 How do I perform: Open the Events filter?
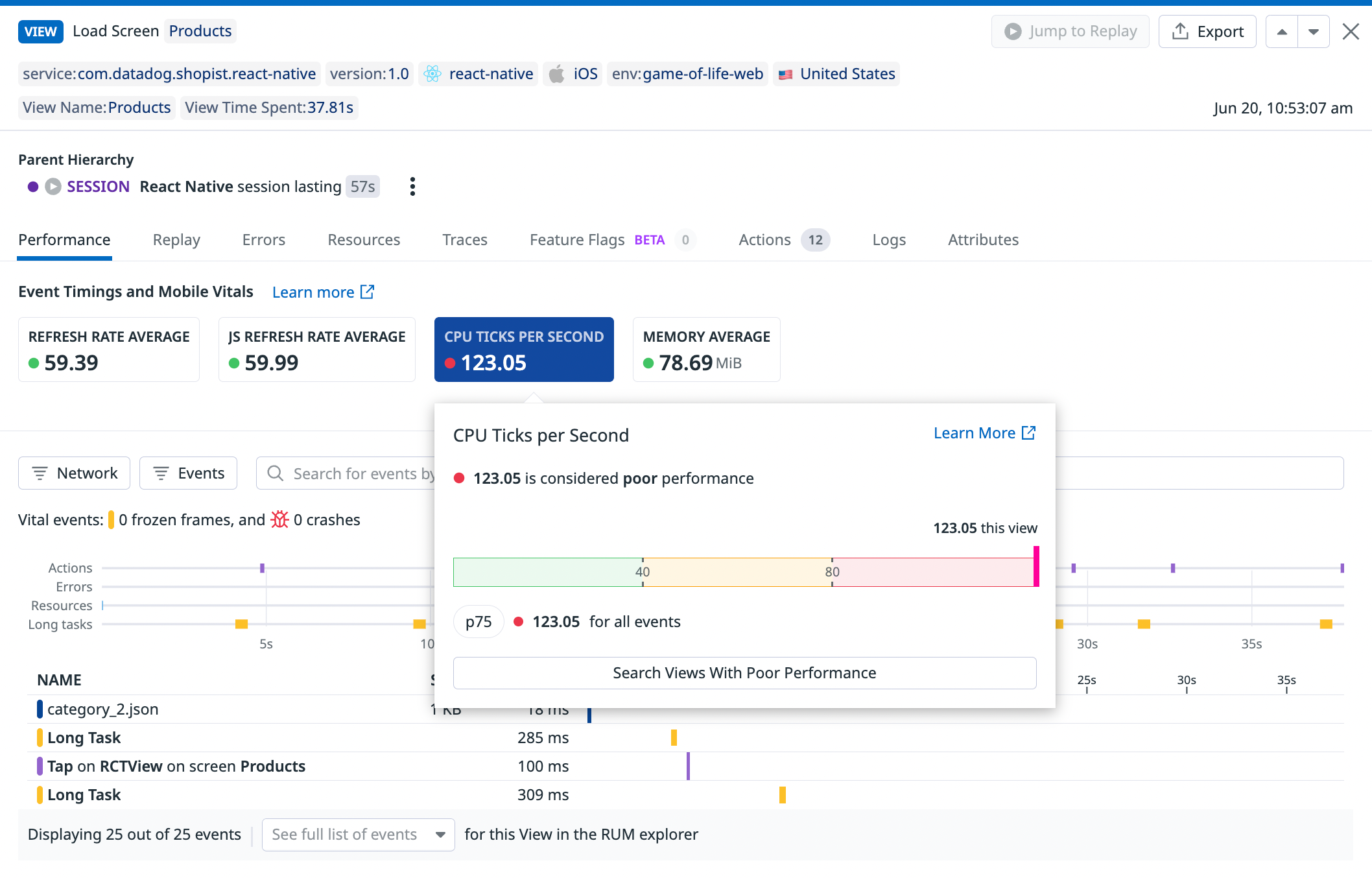pyautogui.click(x=188, y=473)
